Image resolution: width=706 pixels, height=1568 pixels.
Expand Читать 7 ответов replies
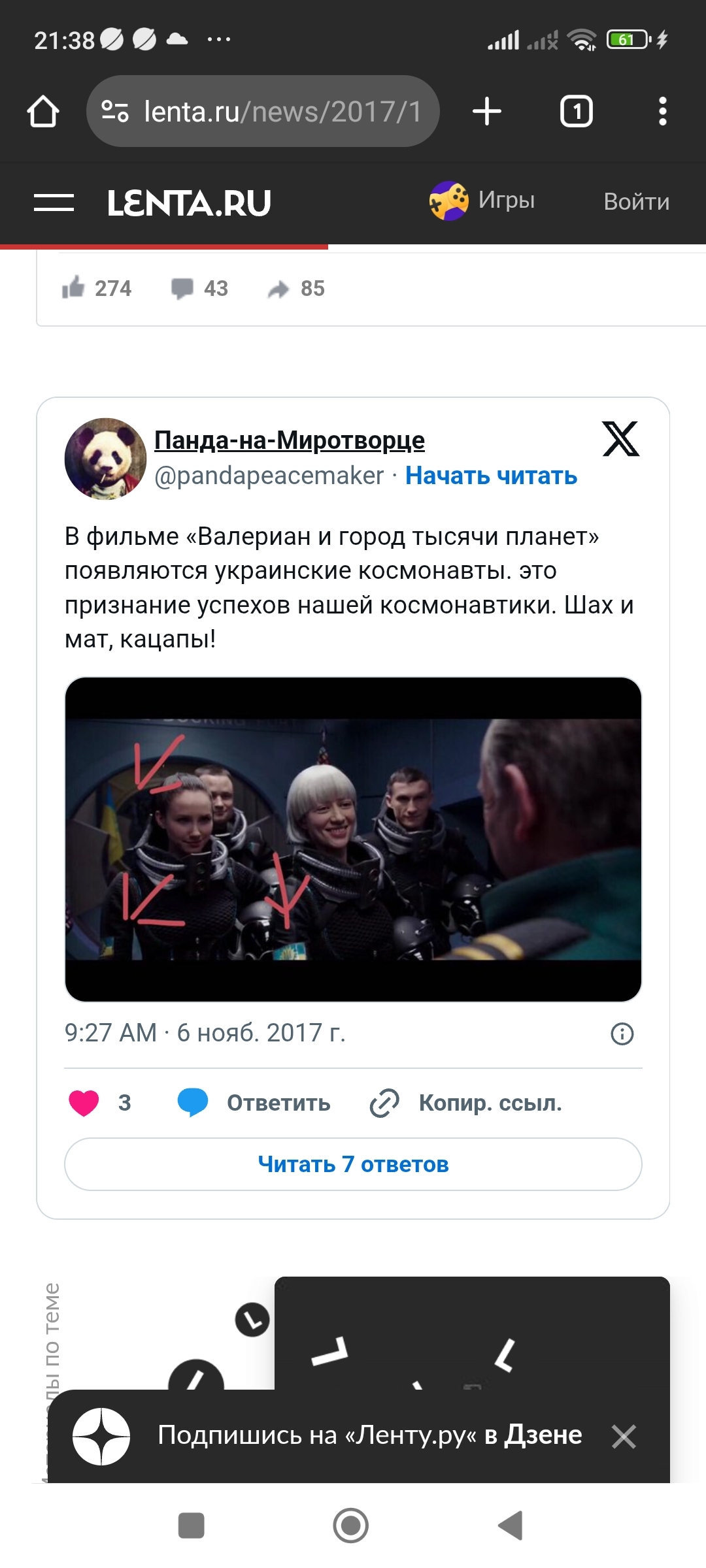[353, 1164]
